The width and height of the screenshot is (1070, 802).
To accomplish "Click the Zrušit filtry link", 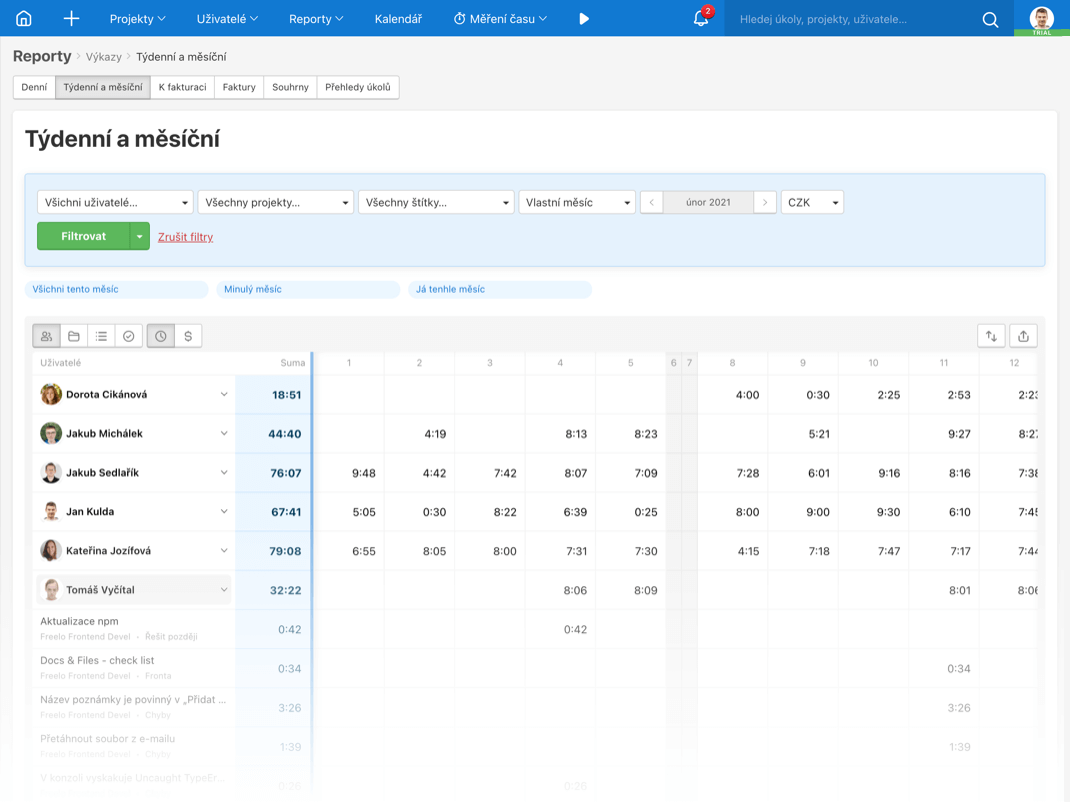I will (x=185, y=237).
